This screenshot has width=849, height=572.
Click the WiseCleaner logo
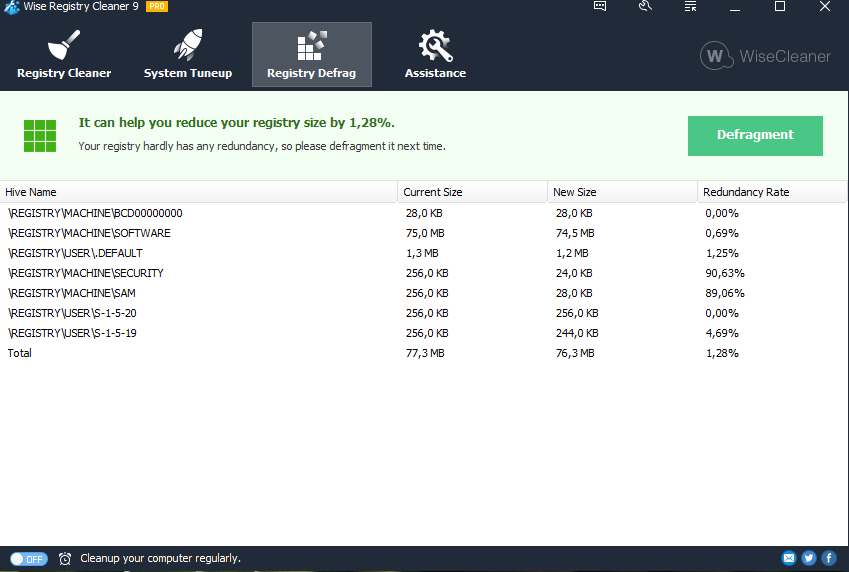(x=765, y=56)
